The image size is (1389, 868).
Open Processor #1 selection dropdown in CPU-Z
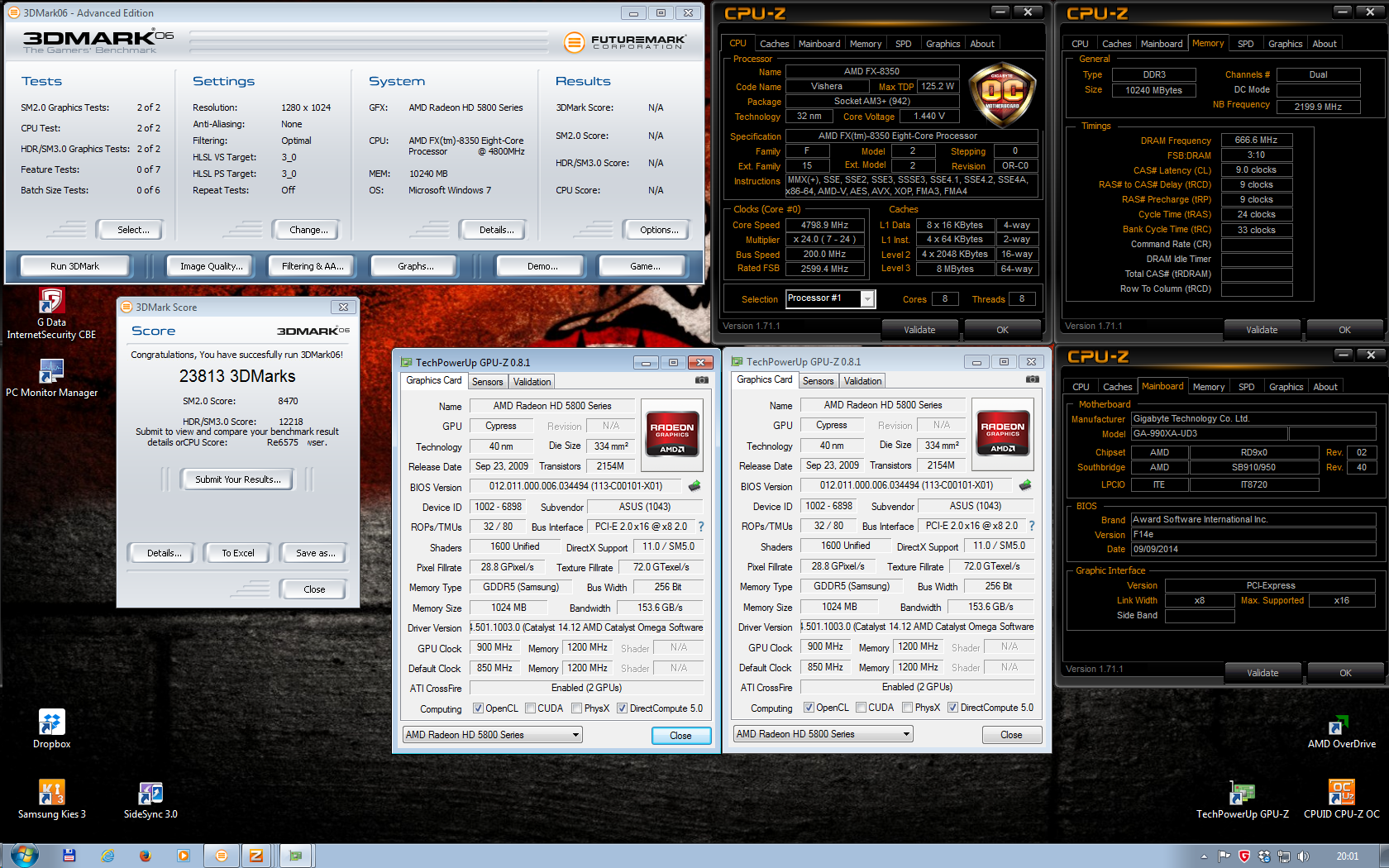[830, 298]
